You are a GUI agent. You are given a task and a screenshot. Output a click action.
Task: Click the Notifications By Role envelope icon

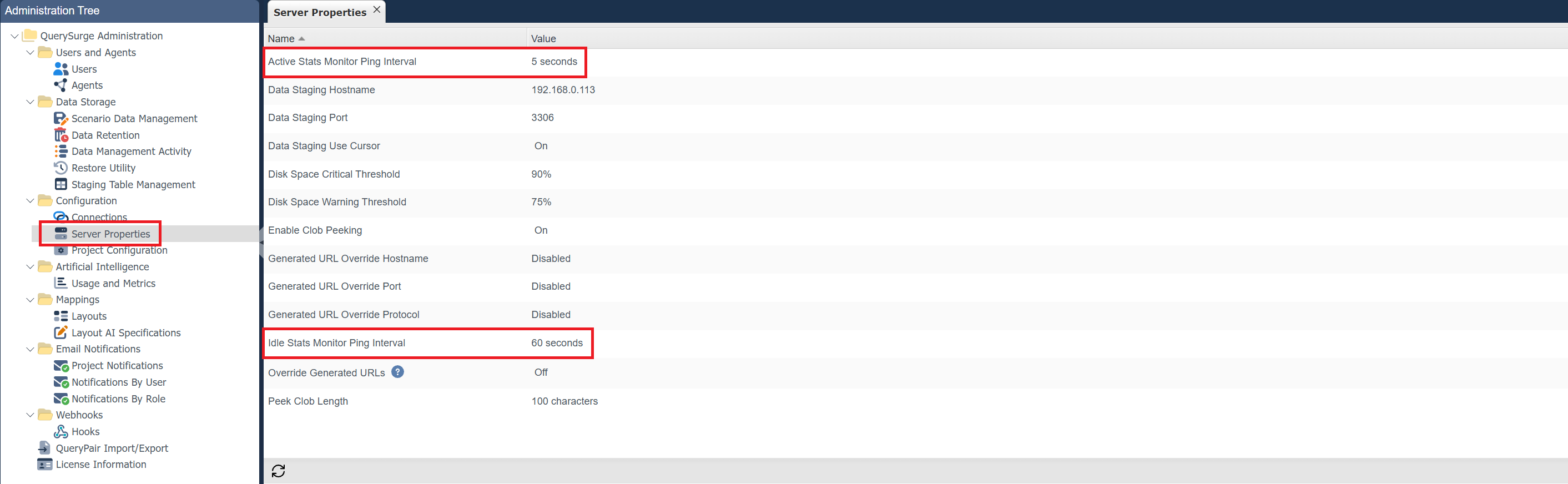(x=61, y=398)
